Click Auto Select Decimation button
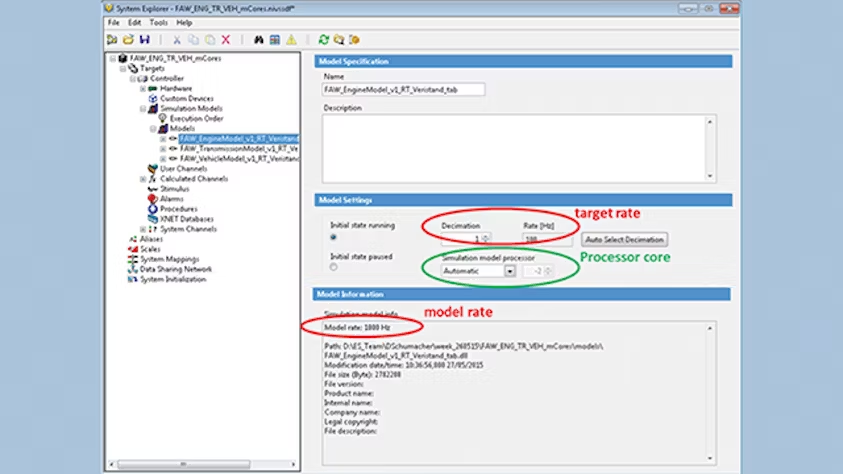The image size is (843, 474). [x=625, y=240]
